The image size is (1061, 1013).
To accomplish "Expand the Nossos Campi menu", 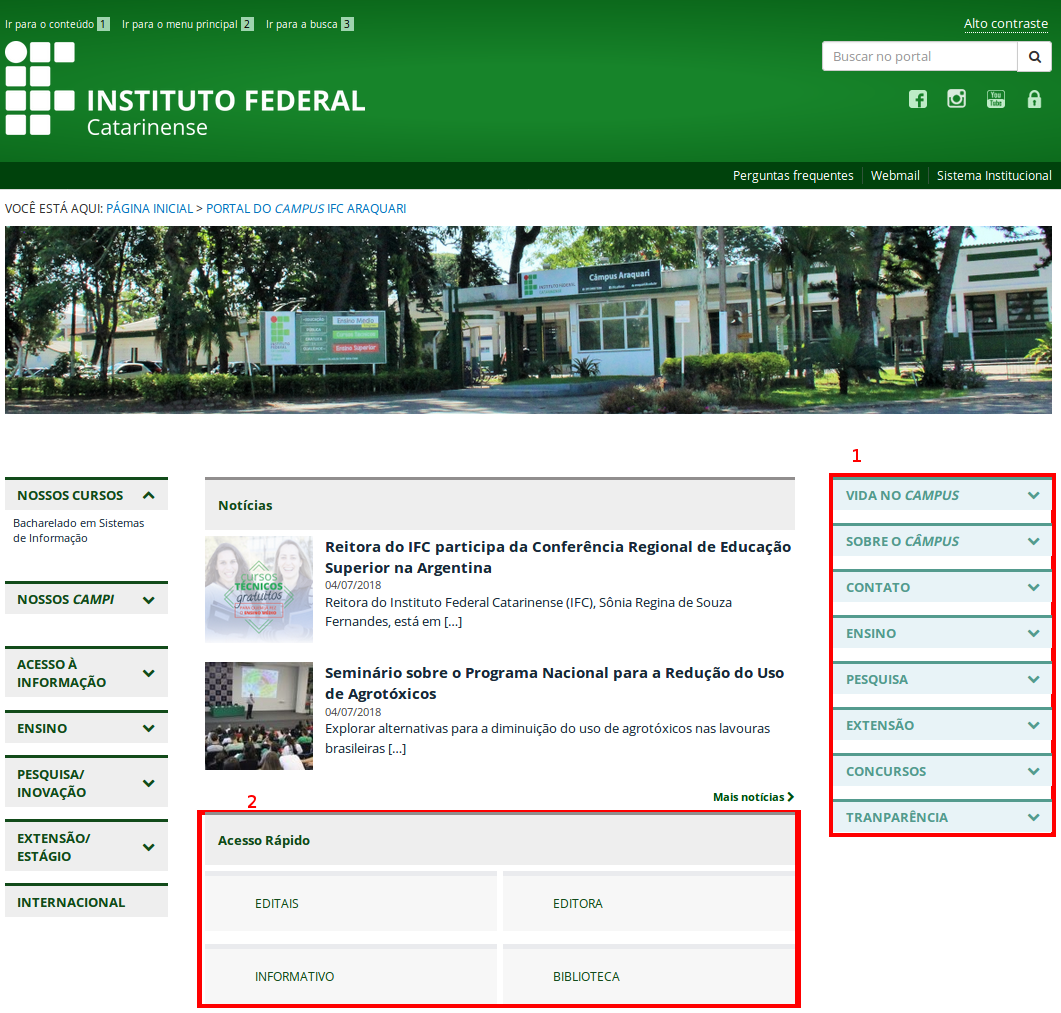I will pyautogui.click(x=148, y=600).
